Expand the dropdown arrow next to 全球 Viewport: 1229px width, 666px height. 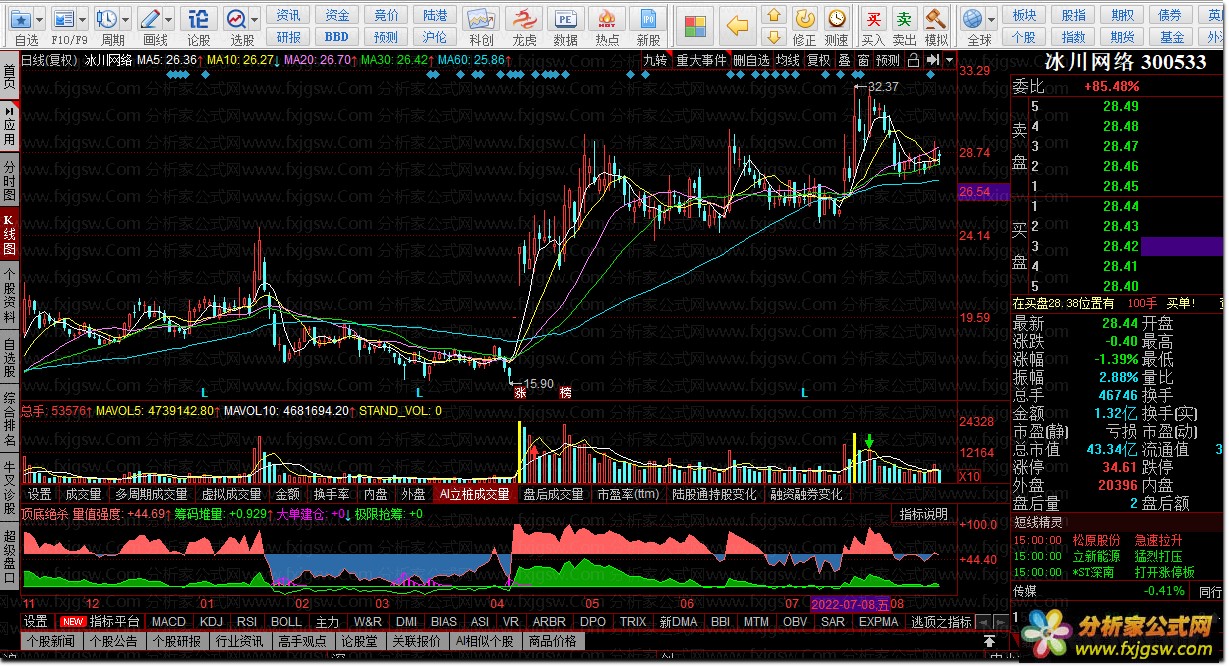(992, 19)
